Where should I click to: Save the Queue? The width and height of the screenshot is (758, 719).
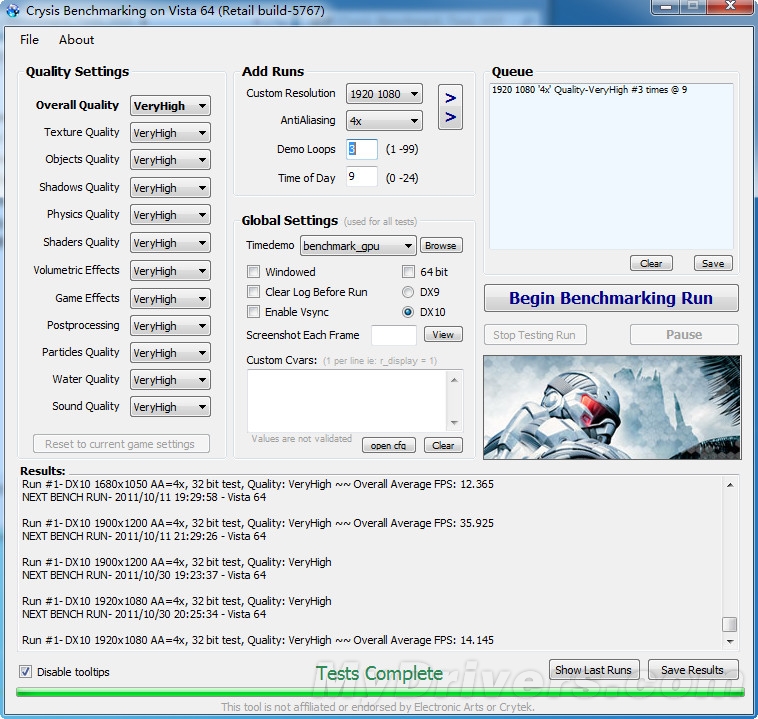tap(713, 264)
